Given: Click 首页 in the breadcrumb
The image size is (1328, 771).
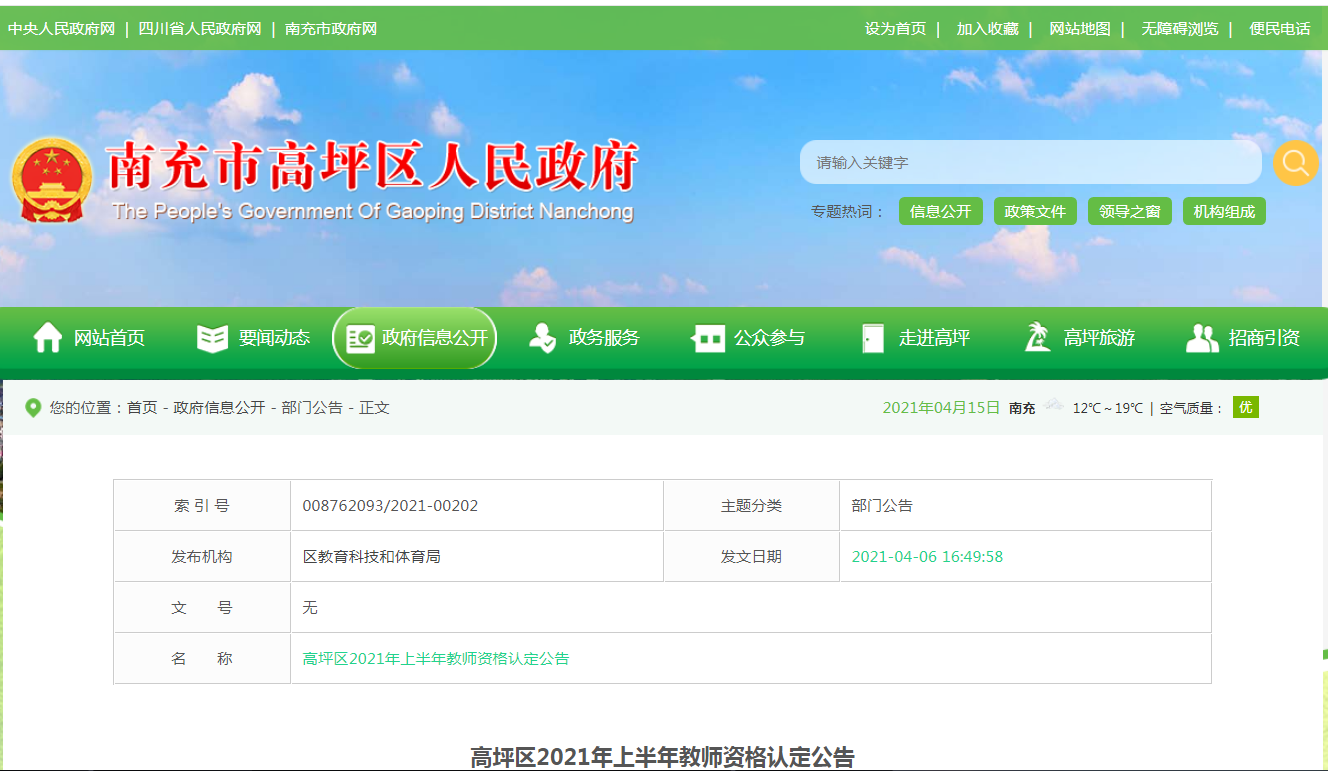Looking at the screenshot, I should tap(142, 408).
